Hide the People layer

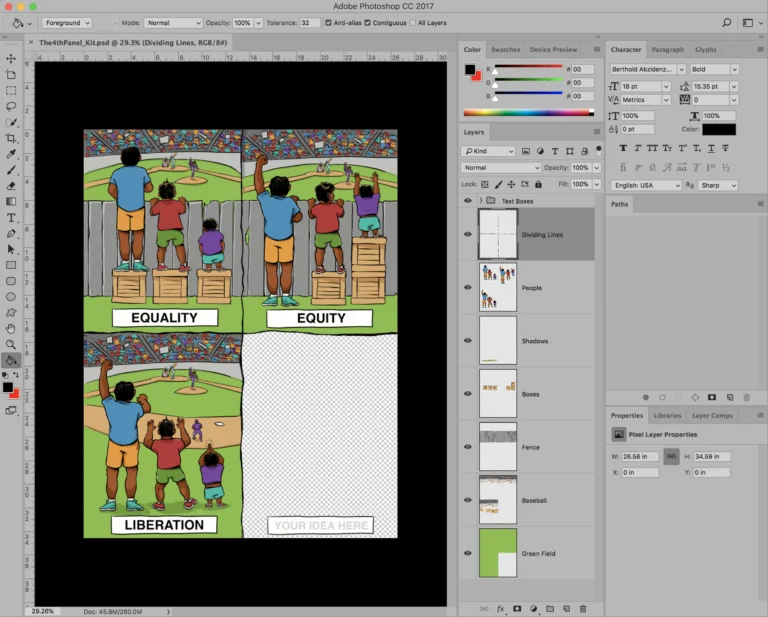click(468, 287)
